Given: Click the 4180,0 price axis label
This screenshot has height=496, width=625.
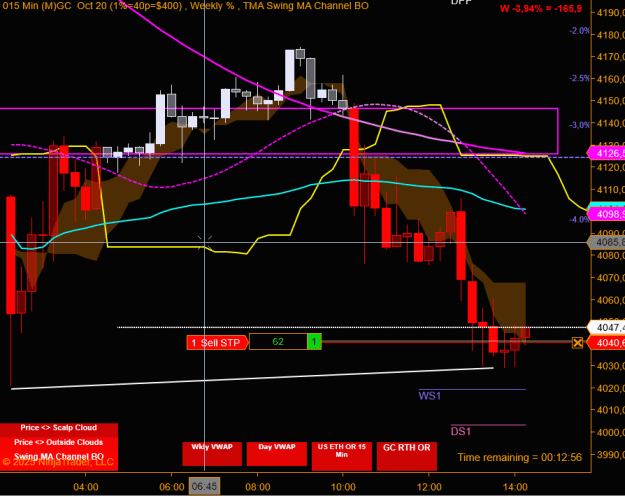Looking at the screenshot, I should click(610, 35).
